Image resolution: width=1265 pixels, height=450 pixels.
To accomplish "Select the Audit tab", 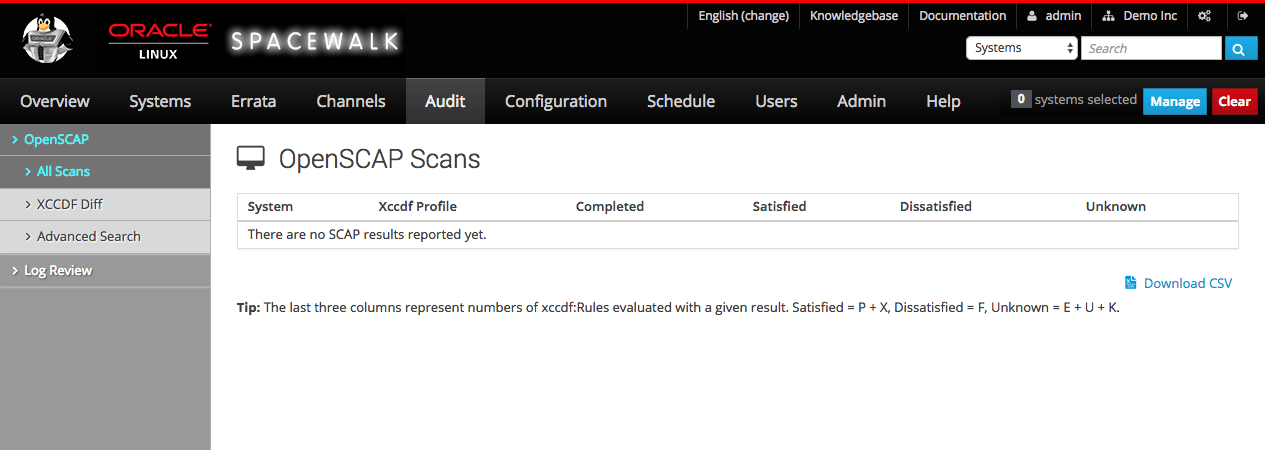I will click(445, 101).
